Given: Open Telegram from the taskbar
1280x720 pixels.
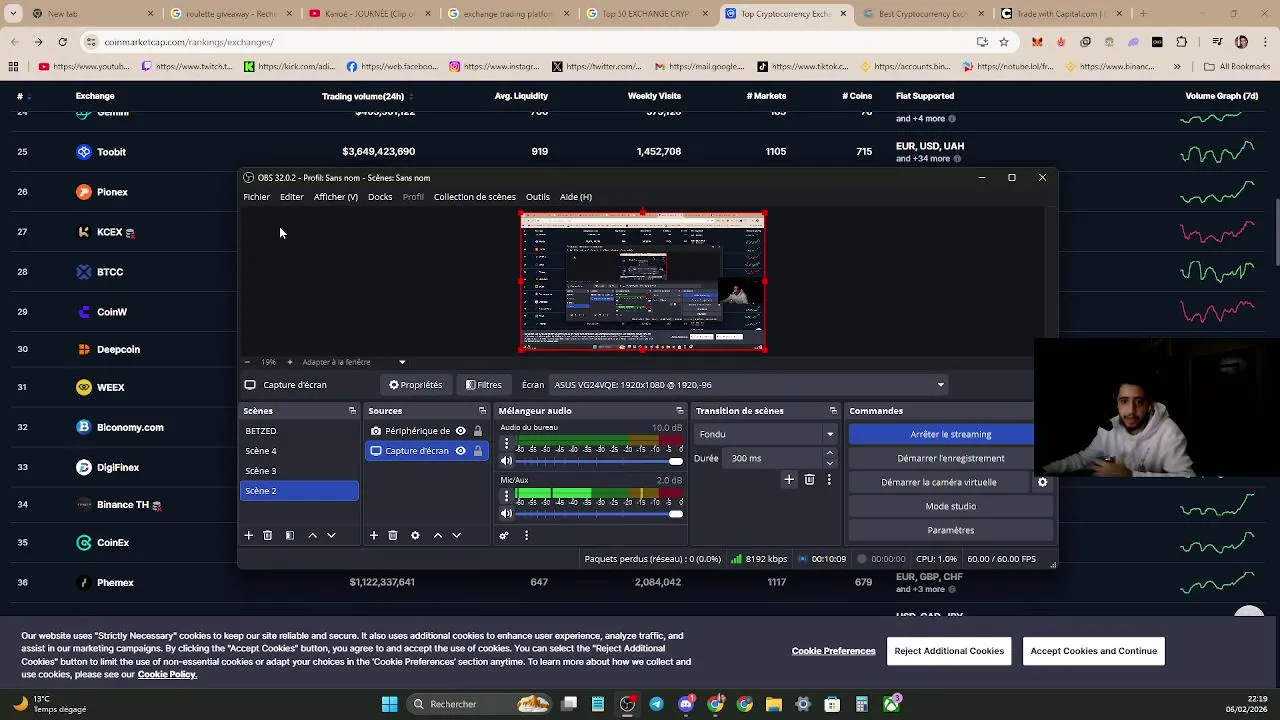Looking at the screenshot, I should [x=656, y=704].
